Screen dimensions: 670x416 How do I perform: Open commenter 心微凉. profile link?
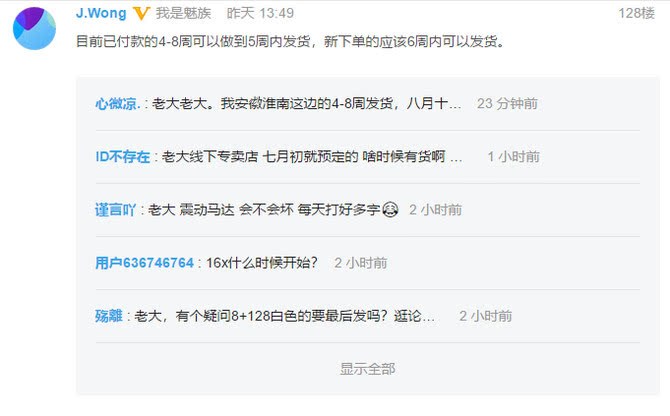coord(118,104)
